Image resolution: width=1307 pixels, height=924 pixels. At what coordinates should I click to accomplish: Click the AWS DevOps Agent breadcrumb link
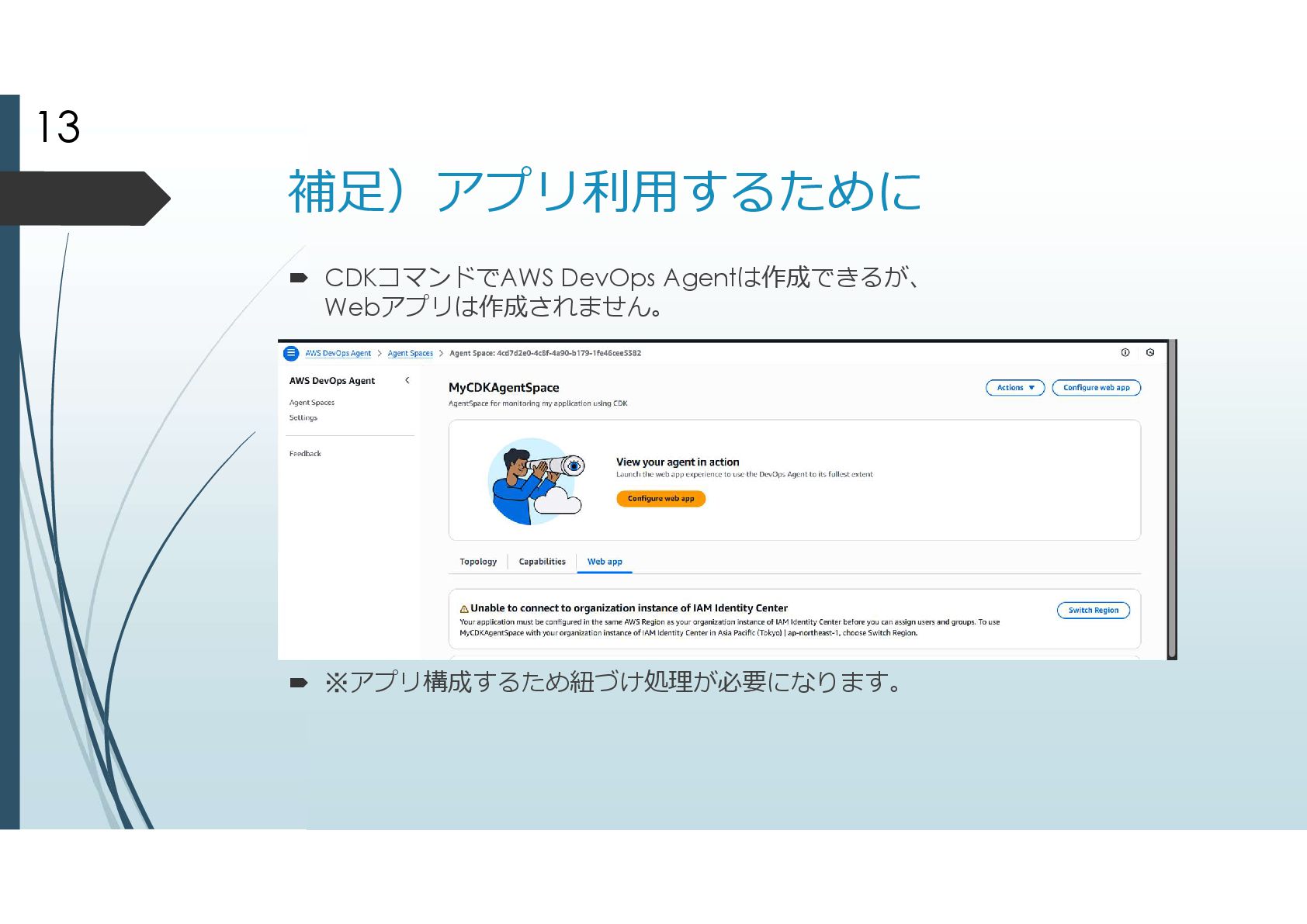(338, 353)
